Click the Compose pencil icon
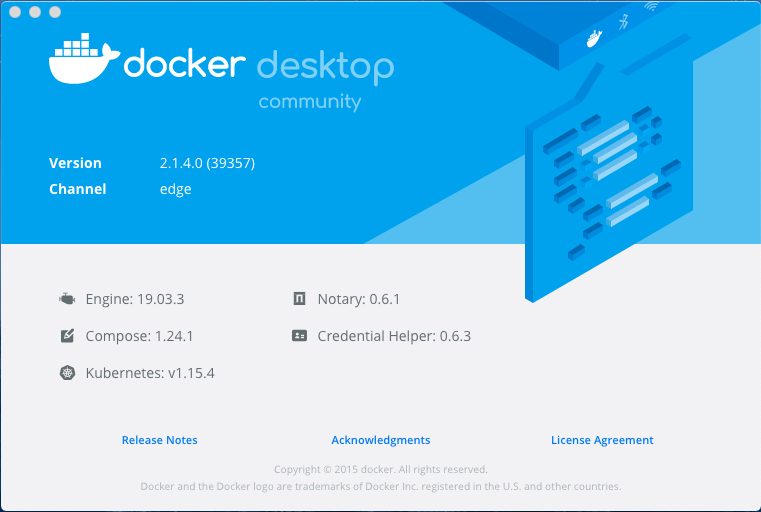 pos(67,336)
